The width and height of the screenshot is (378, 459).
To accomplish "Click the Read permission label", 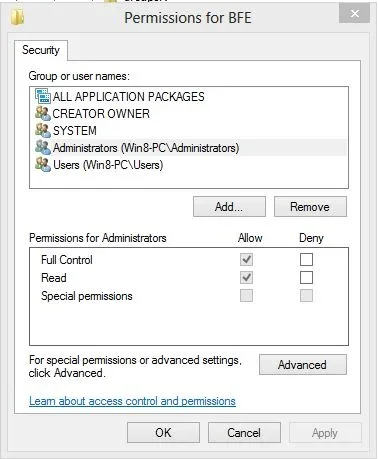I will [54, 278].
